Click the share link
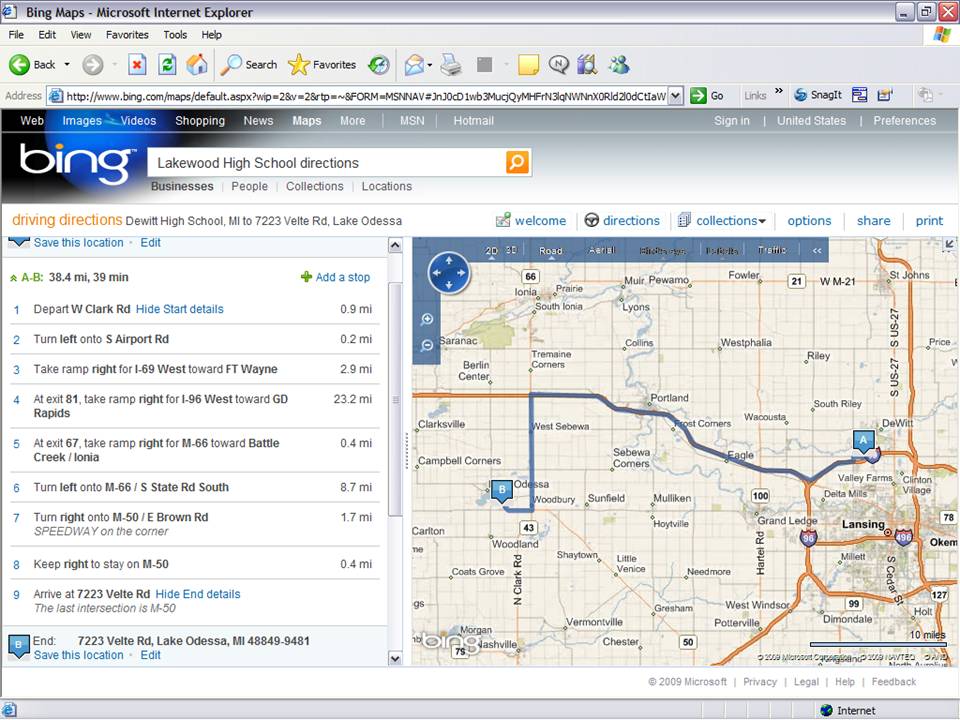960x720 pixels. point(874,220)
